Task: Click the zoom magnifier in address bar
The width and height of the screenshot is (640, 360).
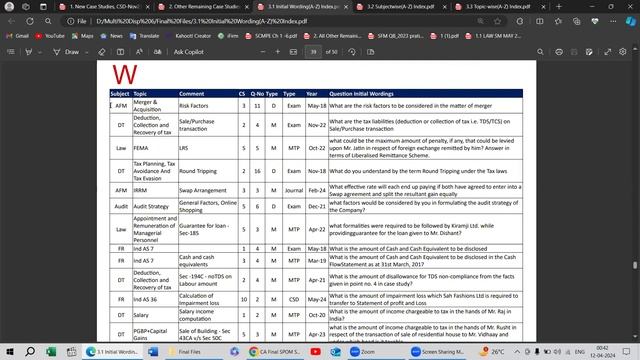Action: pos(480,21)
